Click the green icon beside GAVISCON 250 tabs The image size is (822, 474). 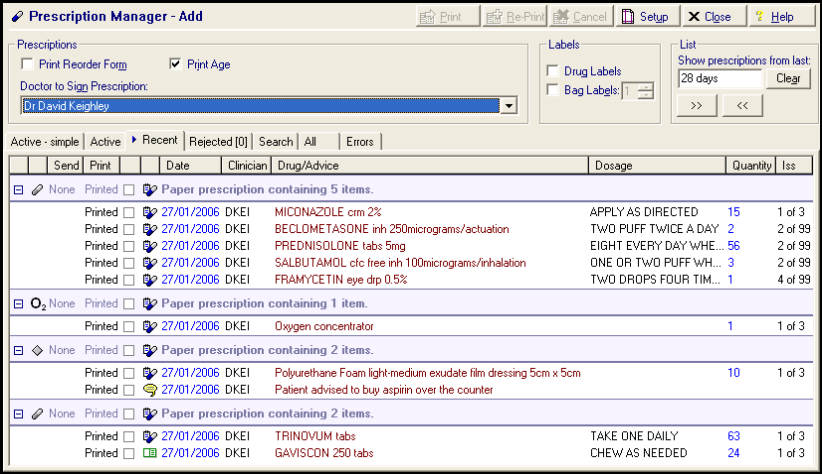[150, 453]
